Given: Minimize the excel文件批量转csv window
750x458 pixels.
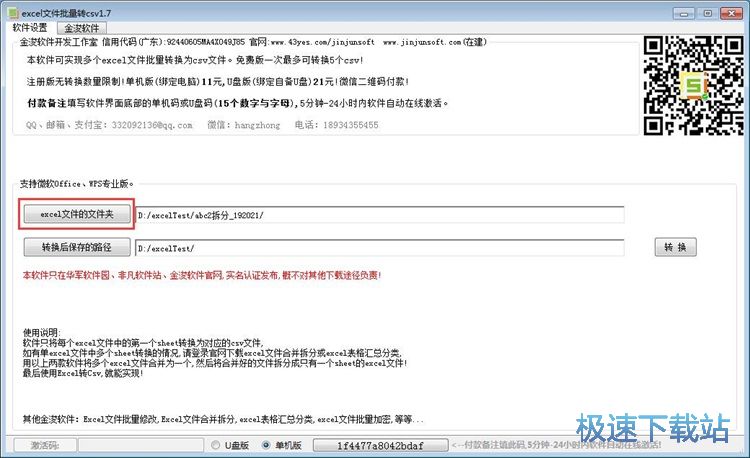Looking at the screenshot, I should point(684,13).
